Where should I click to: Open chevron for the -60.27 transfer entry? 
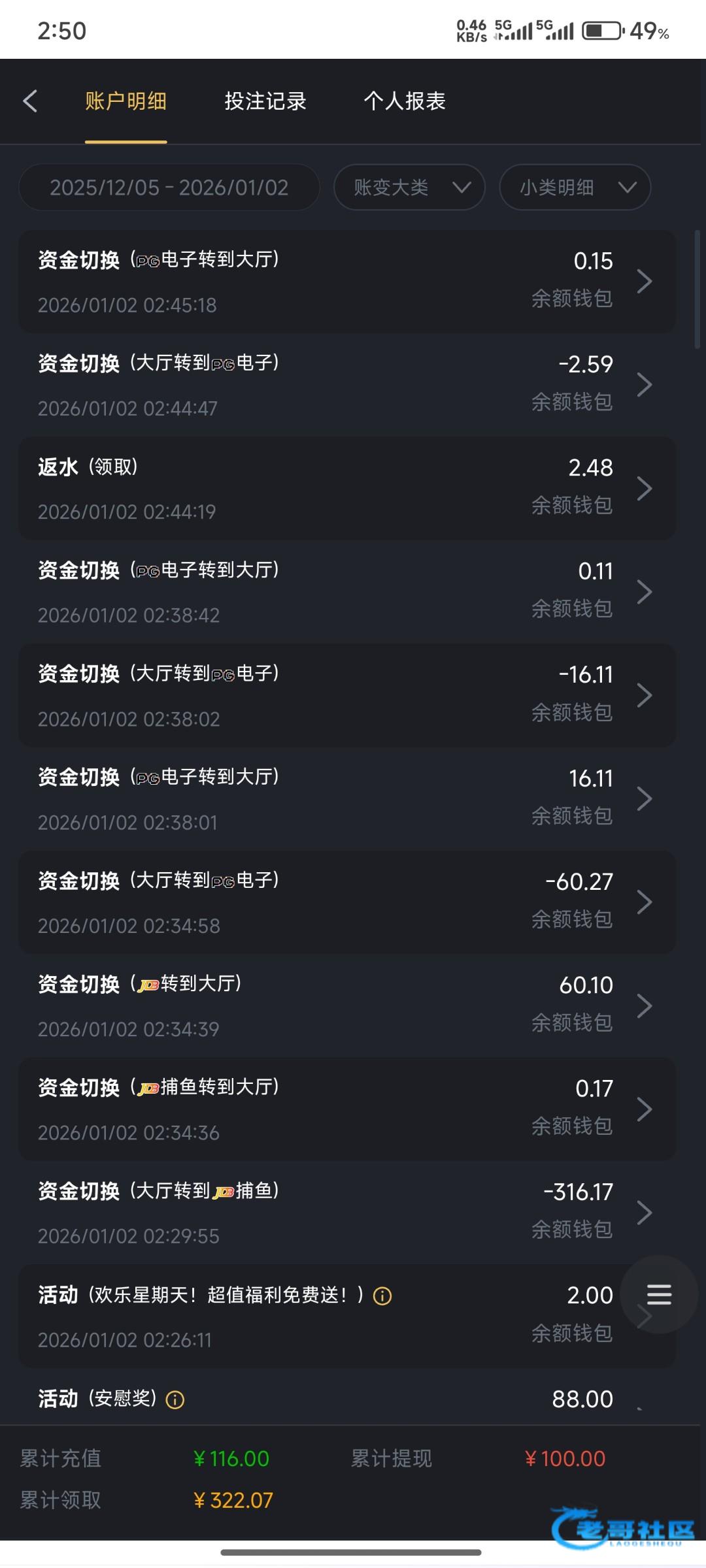click(x=644, y=902)
